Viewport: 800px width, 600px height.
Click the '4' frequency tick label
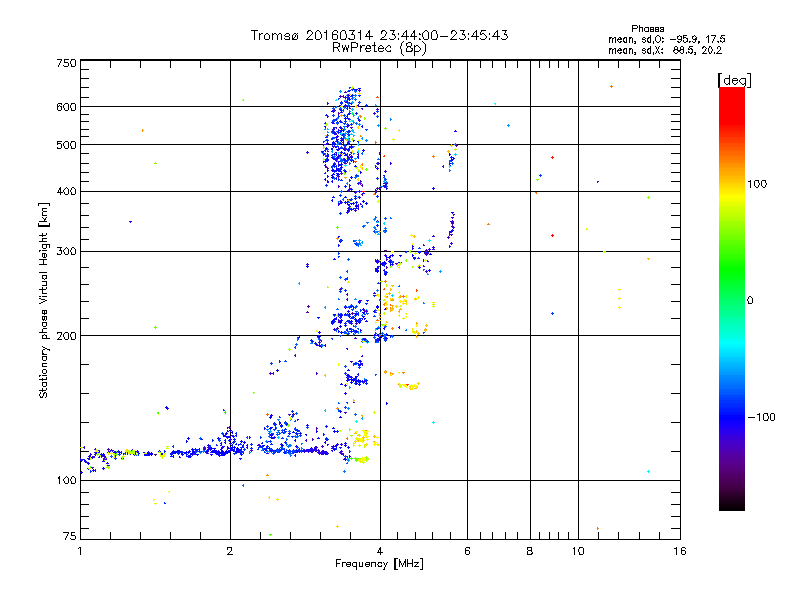click(x=380, y=551)
